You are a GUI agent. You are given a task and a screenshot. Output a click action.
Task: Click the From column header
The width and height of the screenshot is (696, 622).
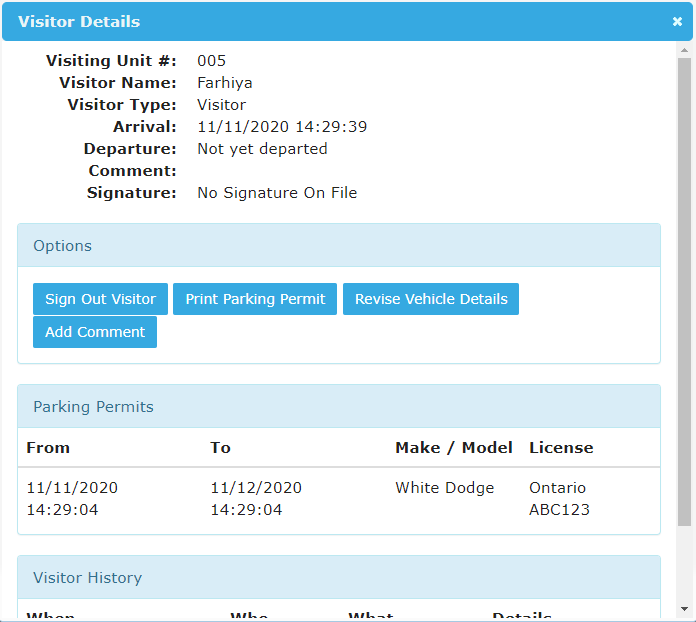[x=48, y=448]
